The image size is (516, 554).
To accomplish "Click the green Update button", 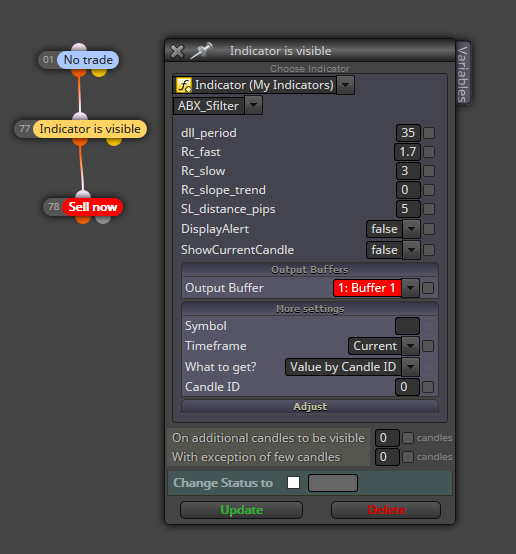I will (x=241, y=510).
